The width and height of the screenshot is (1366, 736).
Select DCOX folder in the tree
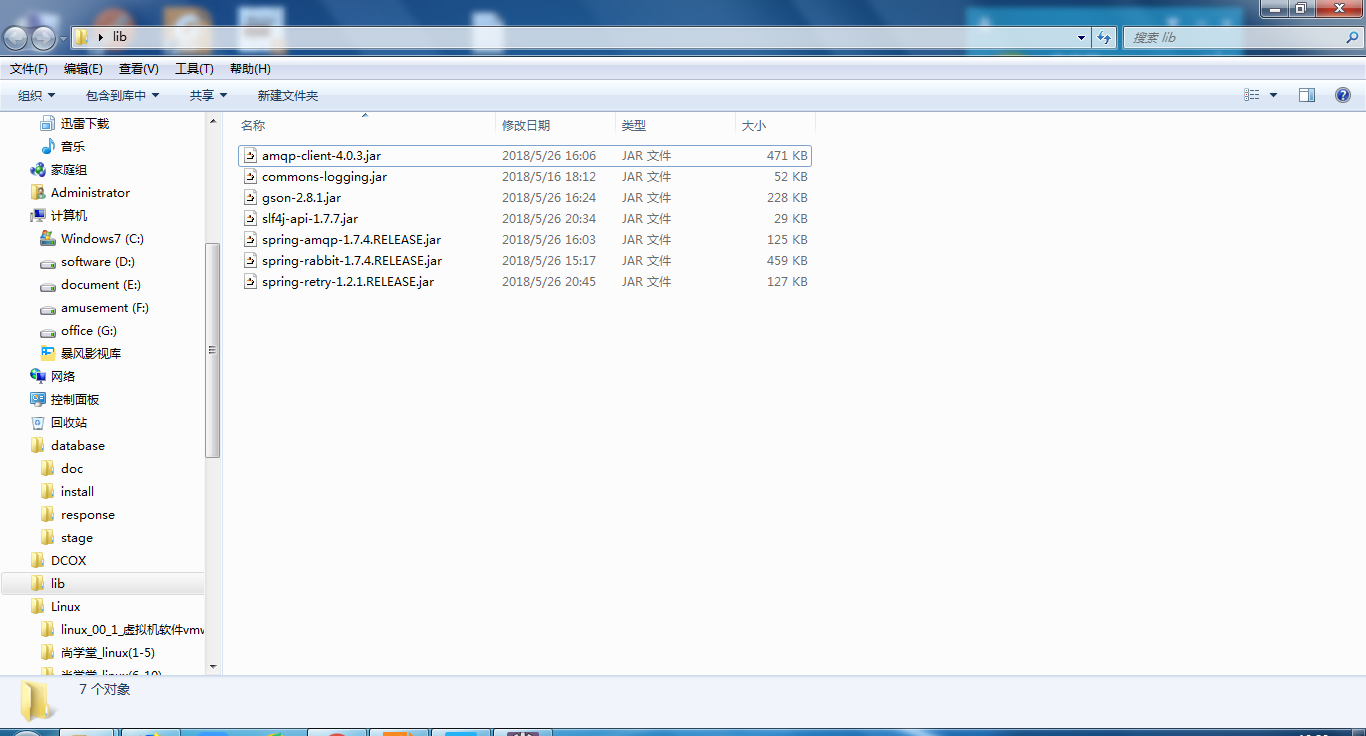(x=69, y=561)
